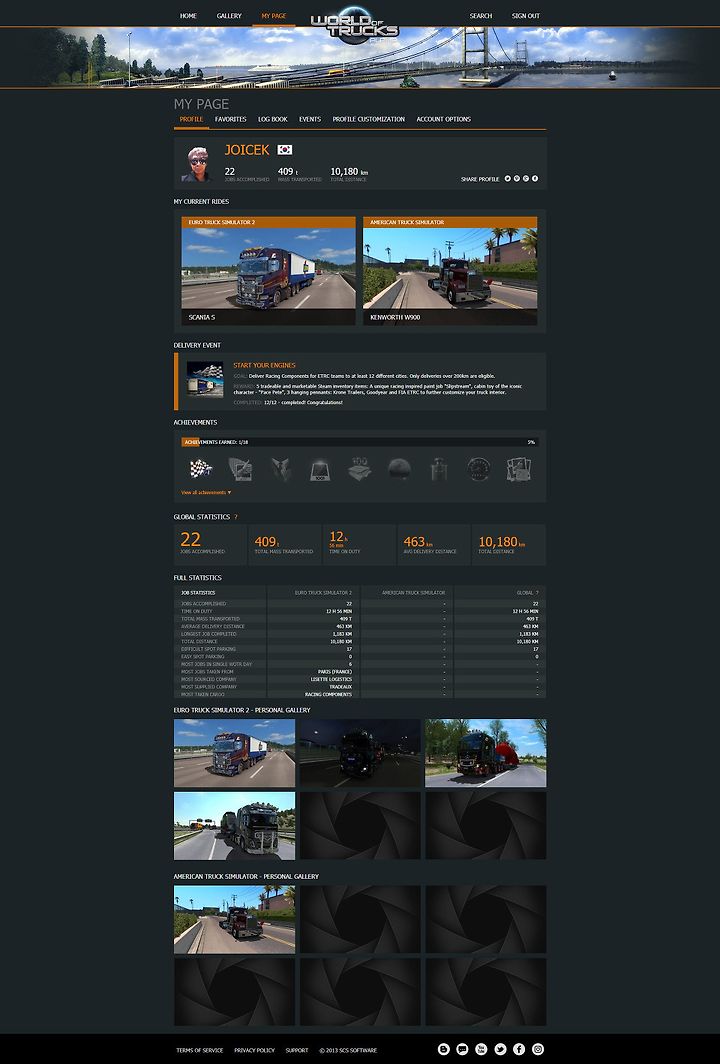Click the JOICEK profile avatar
The height and width of the screenshot is (1064, 720).
click(197, 164)
